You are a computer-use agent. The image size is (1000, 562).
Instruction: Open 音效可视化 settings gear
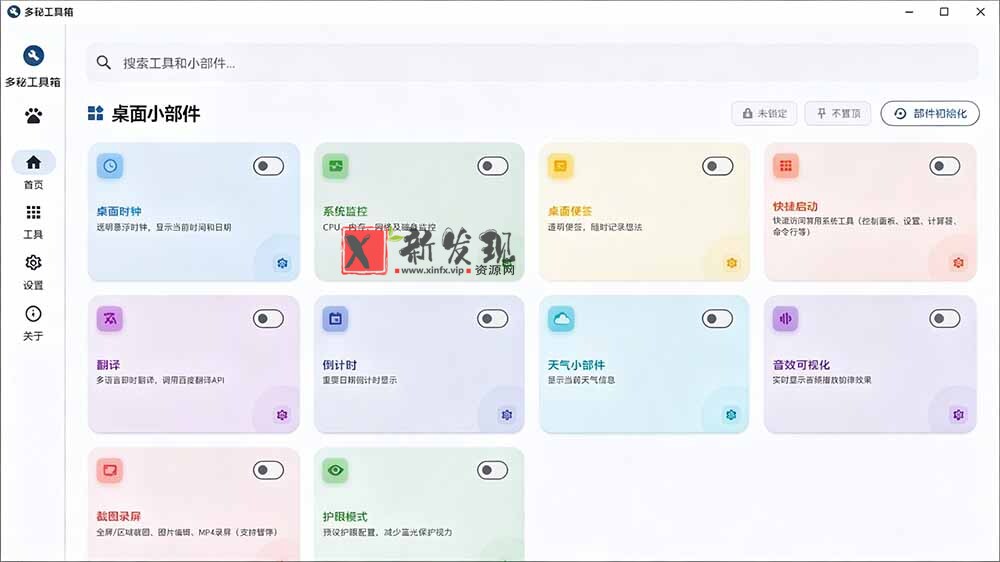point(958,415)
